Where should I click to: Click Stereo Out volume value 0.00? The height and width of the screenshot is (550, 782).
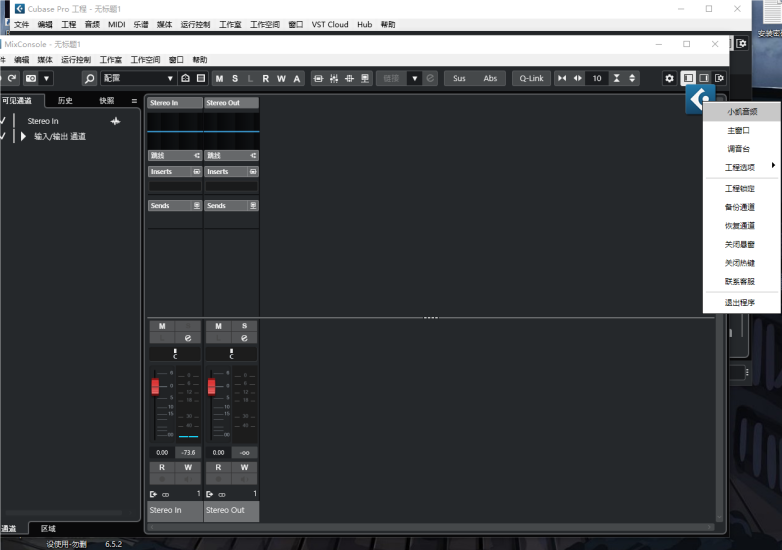(218, 453)
